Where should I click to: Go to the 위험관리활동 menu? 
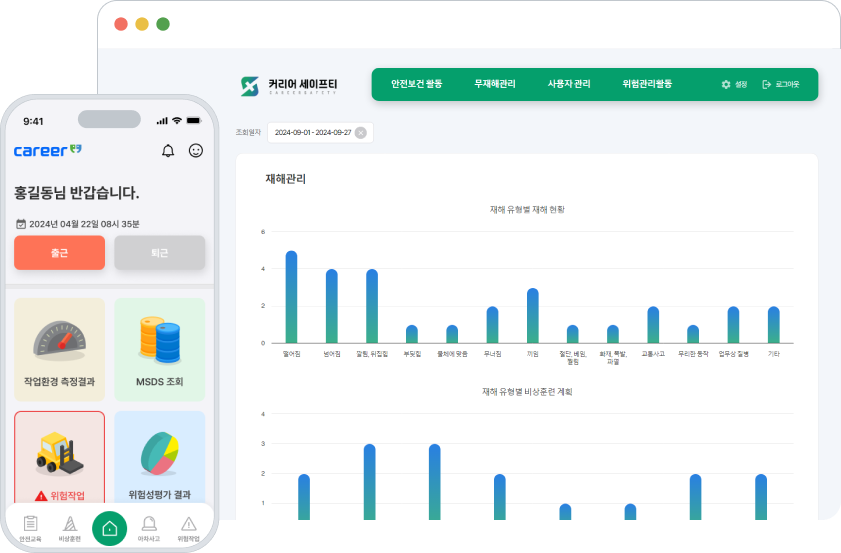(647, 85)
